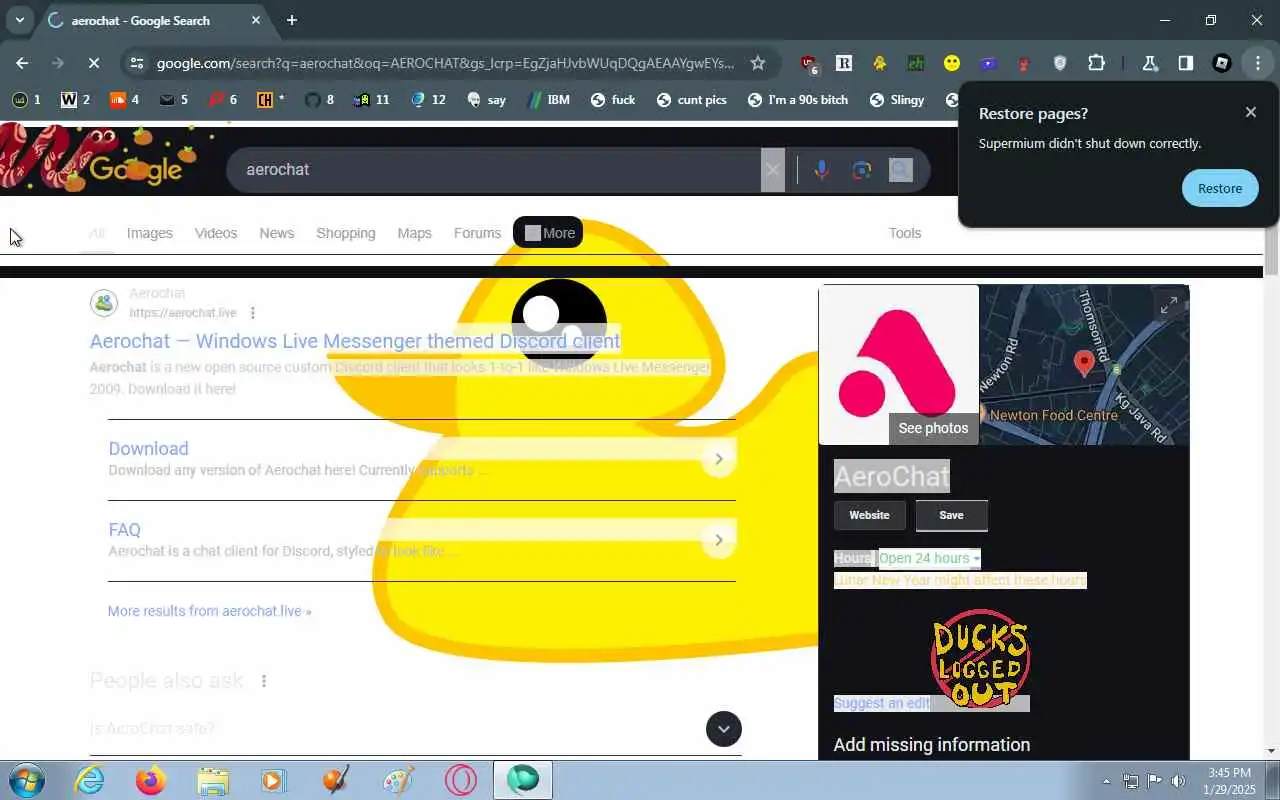Go back using the browser back arrow

click(x=22, y=63)
